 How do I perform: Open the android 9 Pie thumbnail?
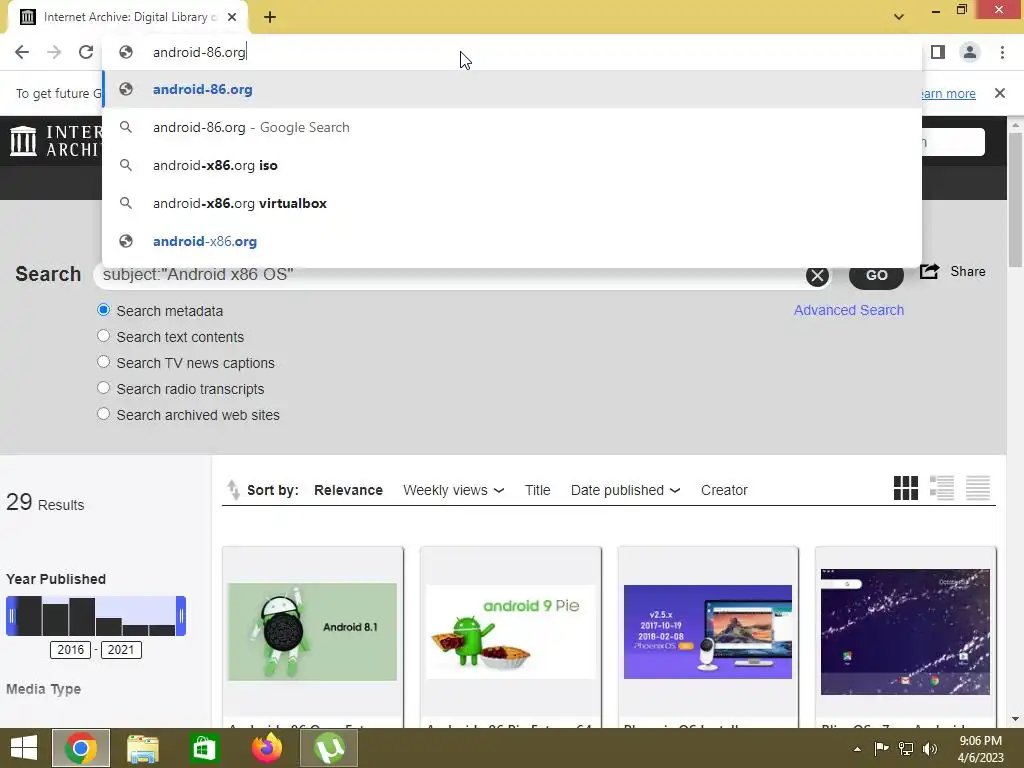point(511,632)
